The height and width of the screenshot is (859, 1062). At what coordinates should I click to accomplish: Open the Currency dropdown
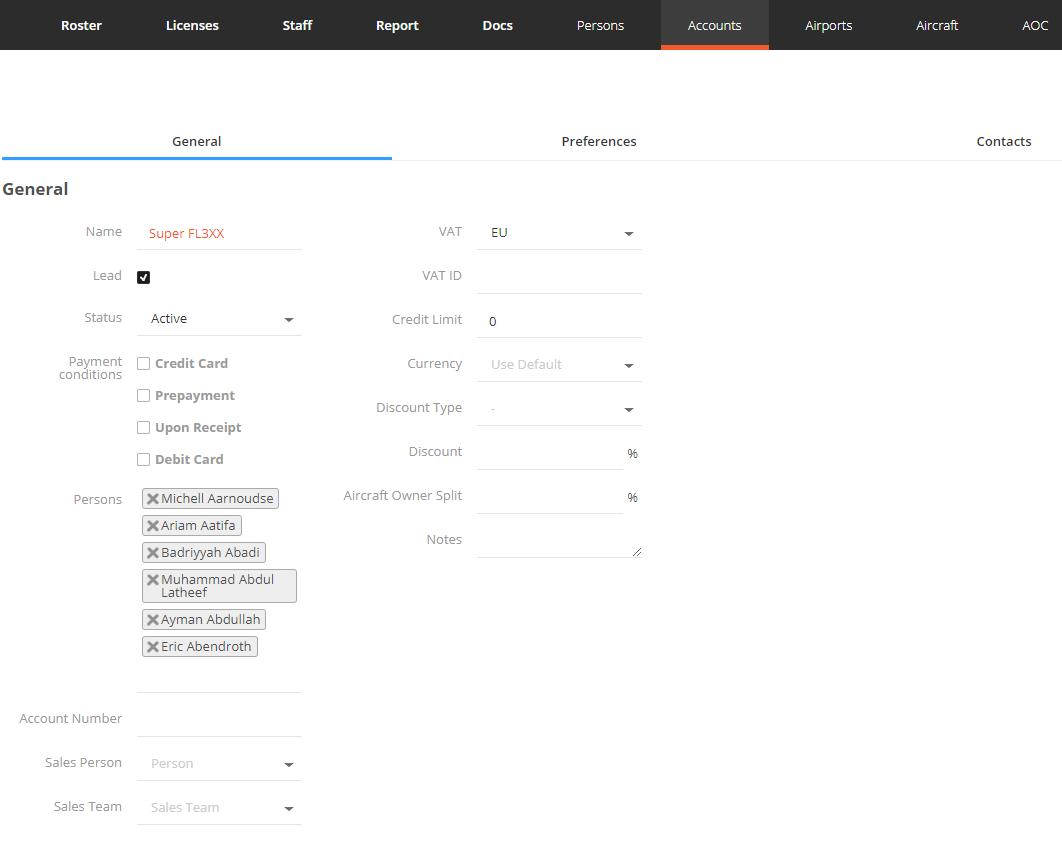[559, 364]
